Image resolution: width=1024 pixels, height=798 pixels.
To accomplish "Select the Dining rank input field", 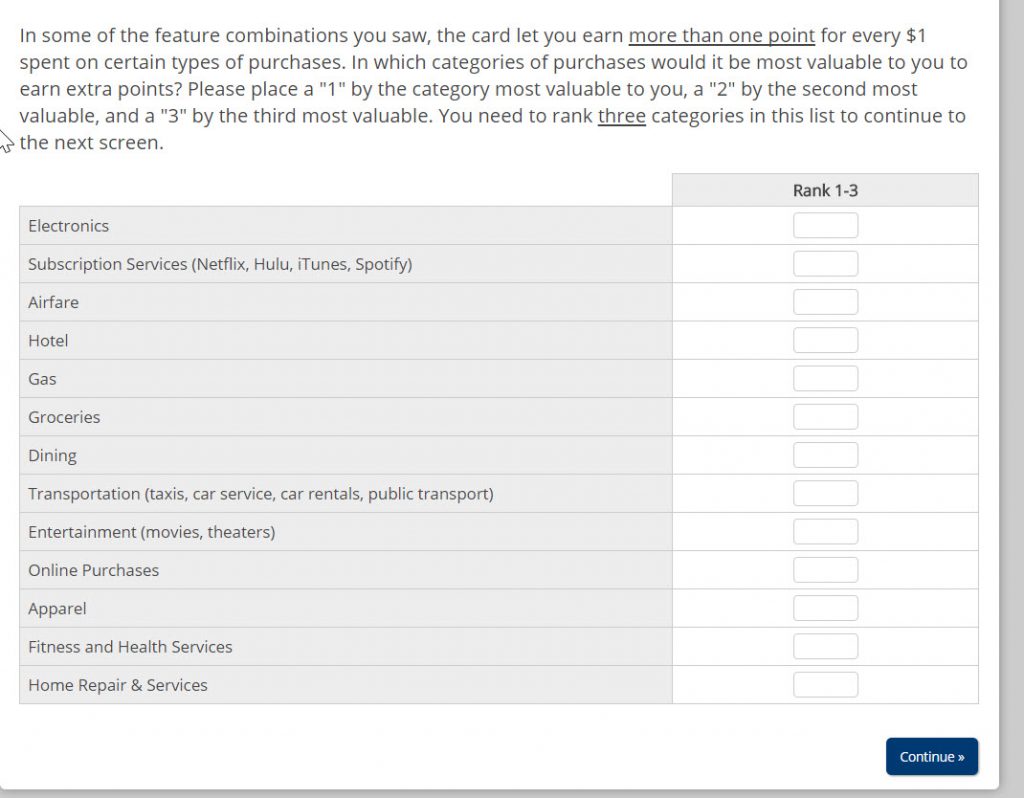I will (x=825, y=455).
